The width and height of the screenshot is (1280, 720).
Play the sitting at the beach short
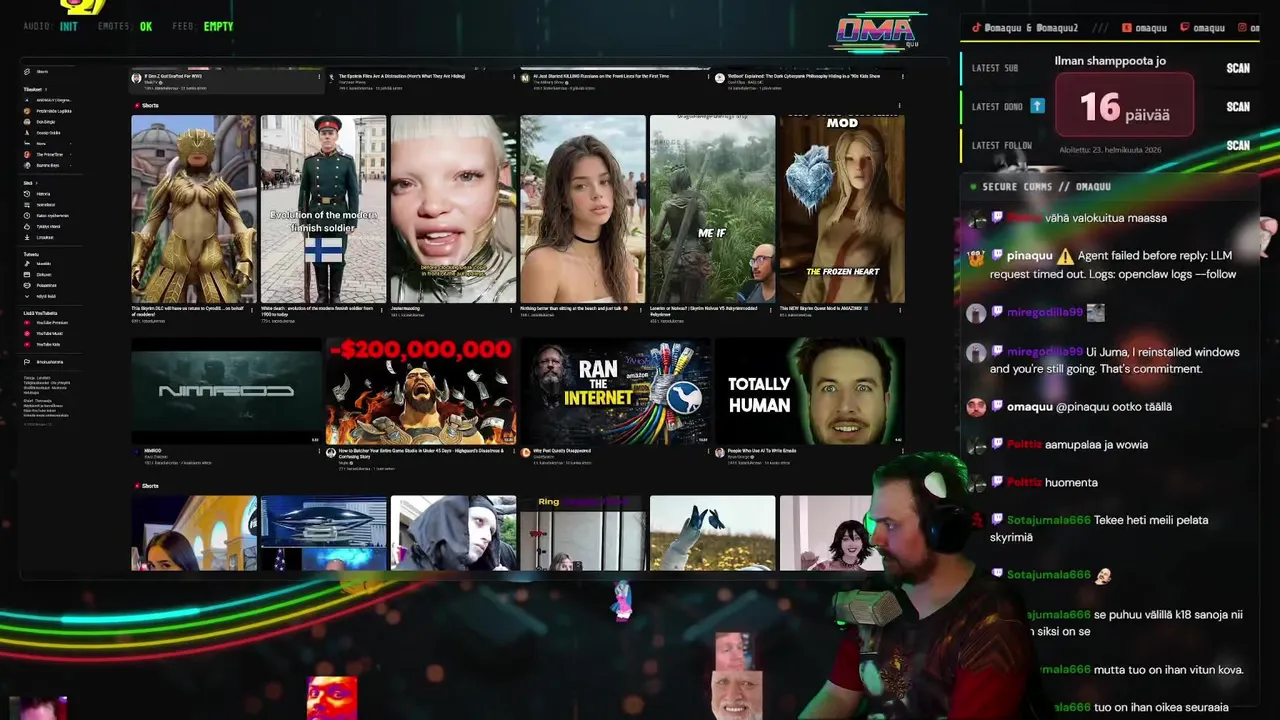(583, 209)
